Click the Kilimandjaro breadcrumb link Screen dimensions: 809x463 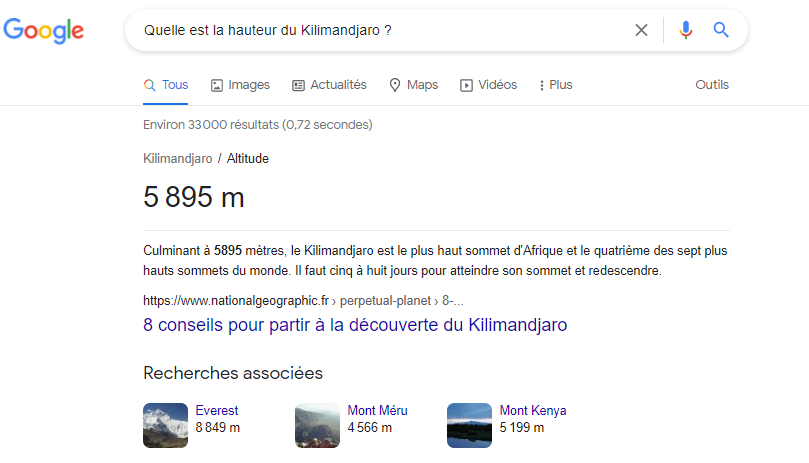(177, 158)
